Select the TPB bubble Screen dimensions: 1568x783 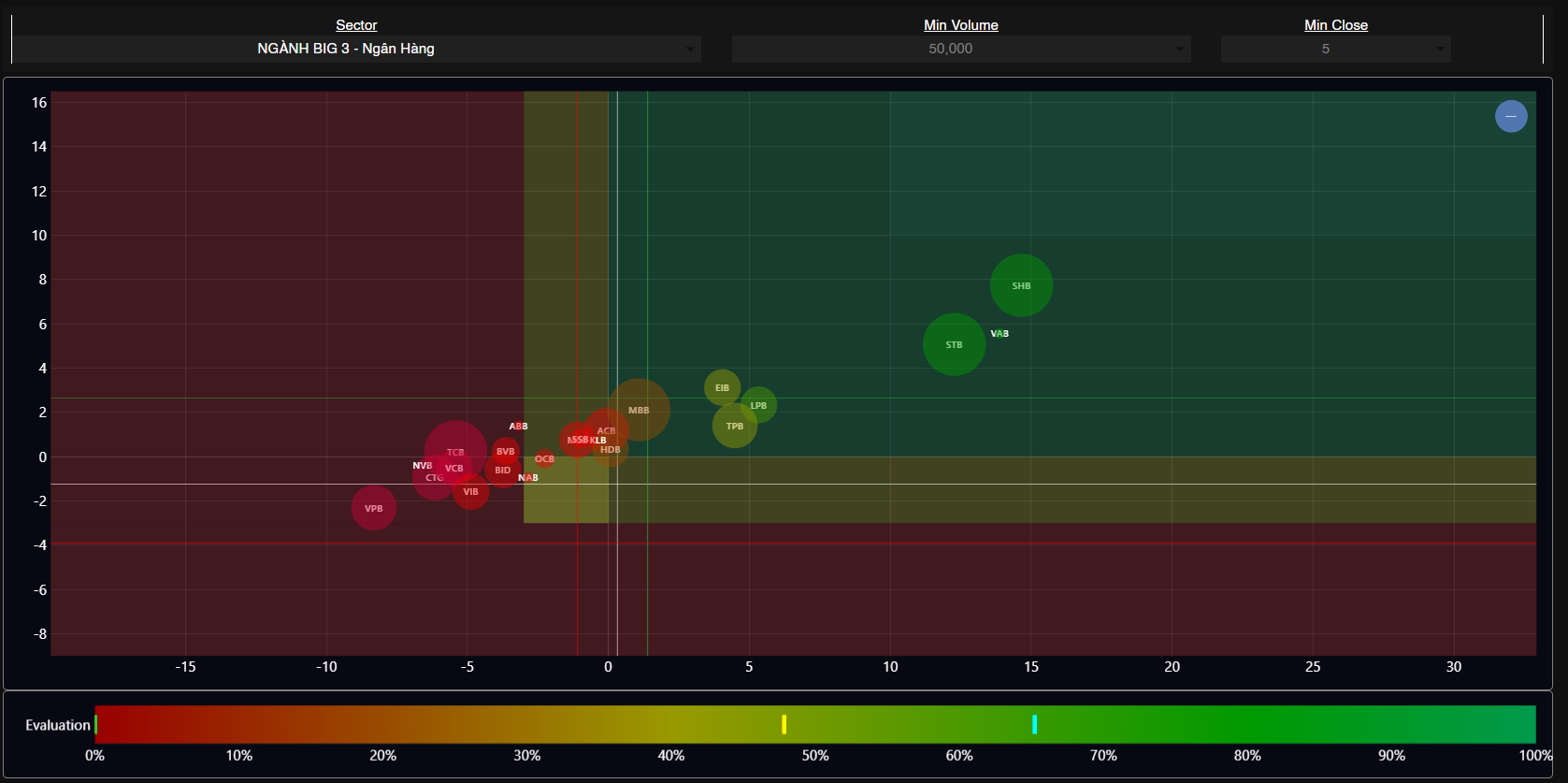[734, 427]
